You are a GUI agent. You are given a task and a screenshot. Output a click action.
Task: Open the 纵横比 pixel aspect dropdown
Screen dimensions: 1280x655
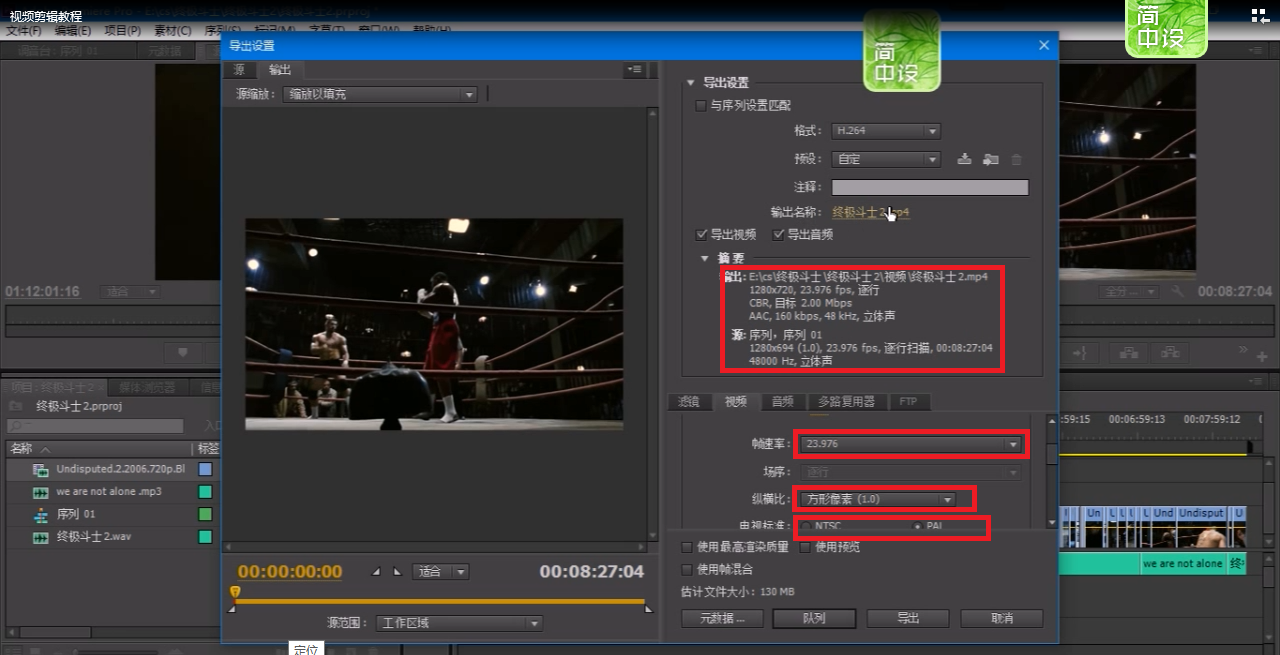coord(879,499)
